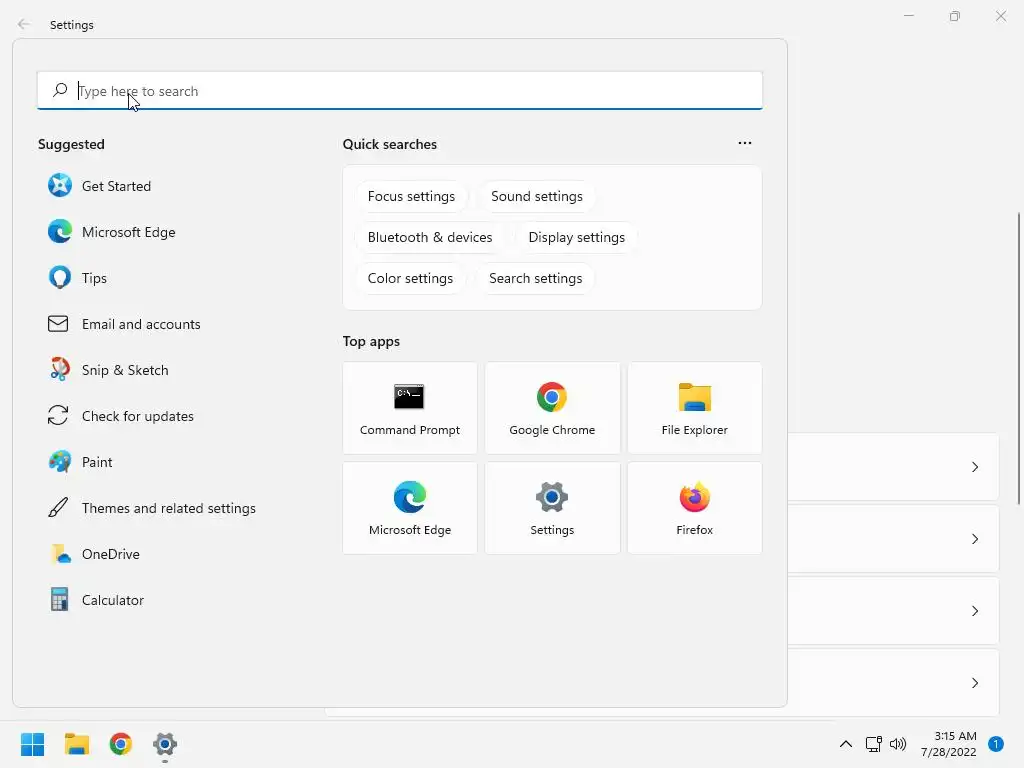Open the Get Started suggested app icon
Image resolution: width=1024 pixels, height=768 pixels.
[x=59, y=185]
